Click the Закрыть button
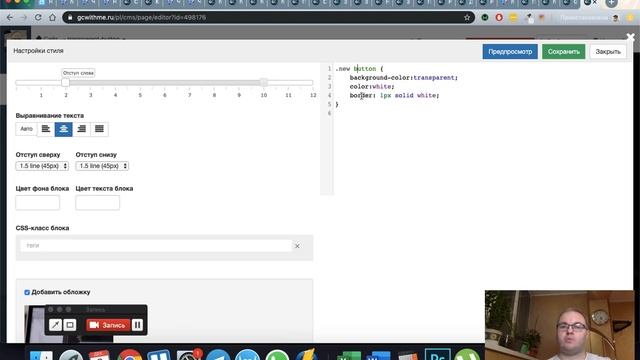 [607, 52]
